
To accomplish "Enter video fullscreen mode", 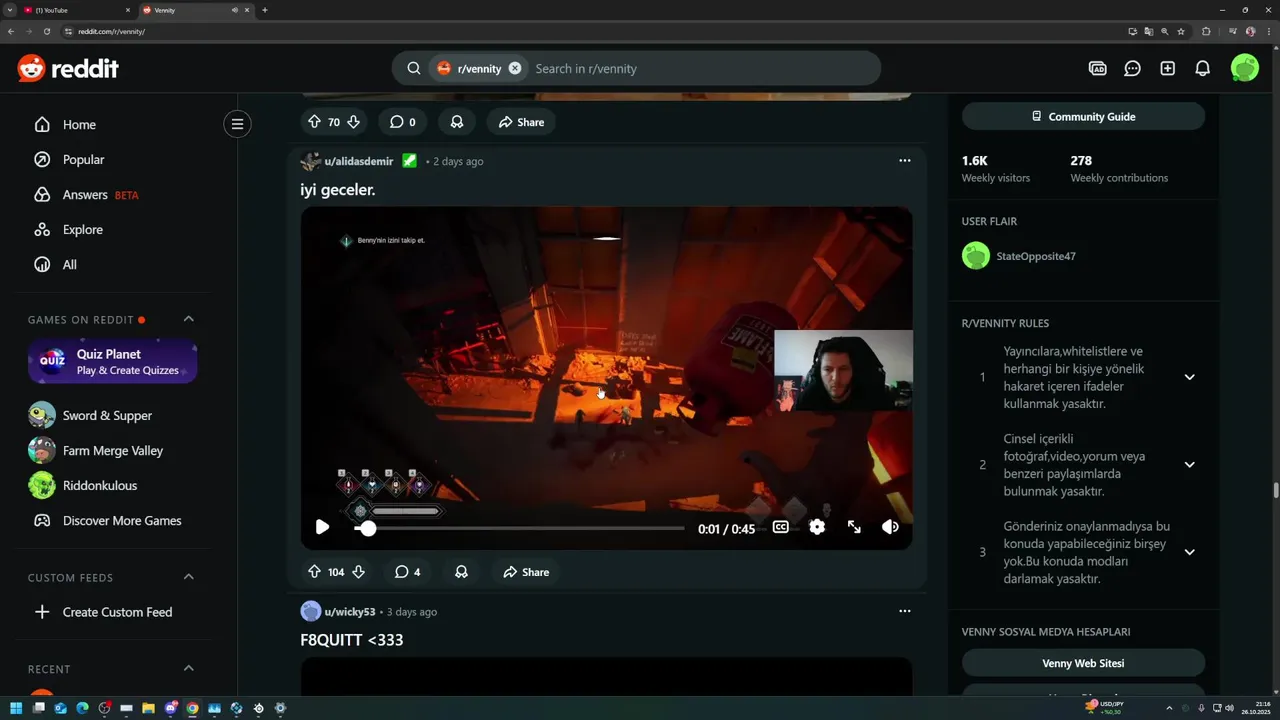I will point(854,527).
